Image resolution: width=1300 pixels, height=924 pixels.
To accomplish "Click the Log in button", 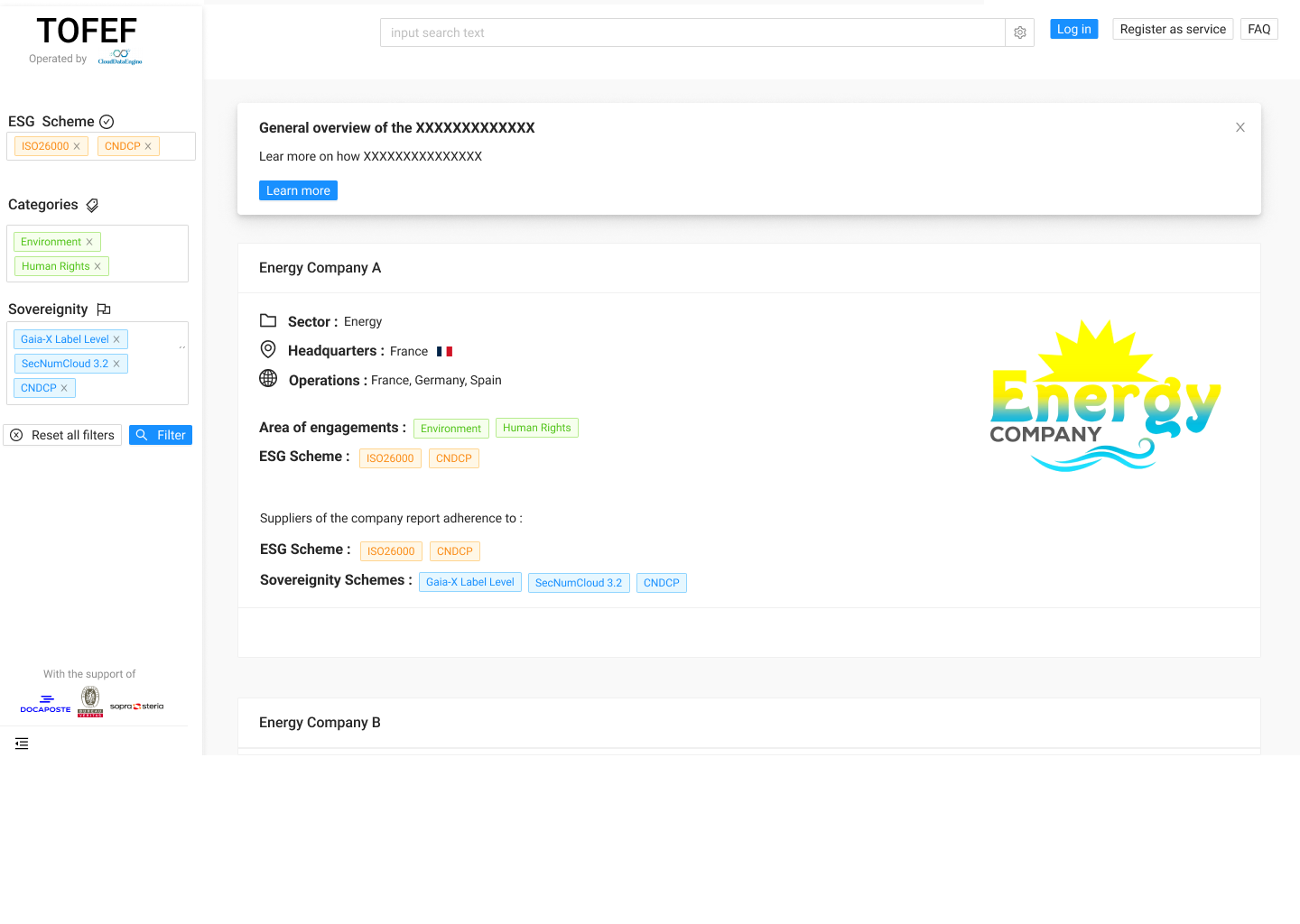I will pos(1073,29).
